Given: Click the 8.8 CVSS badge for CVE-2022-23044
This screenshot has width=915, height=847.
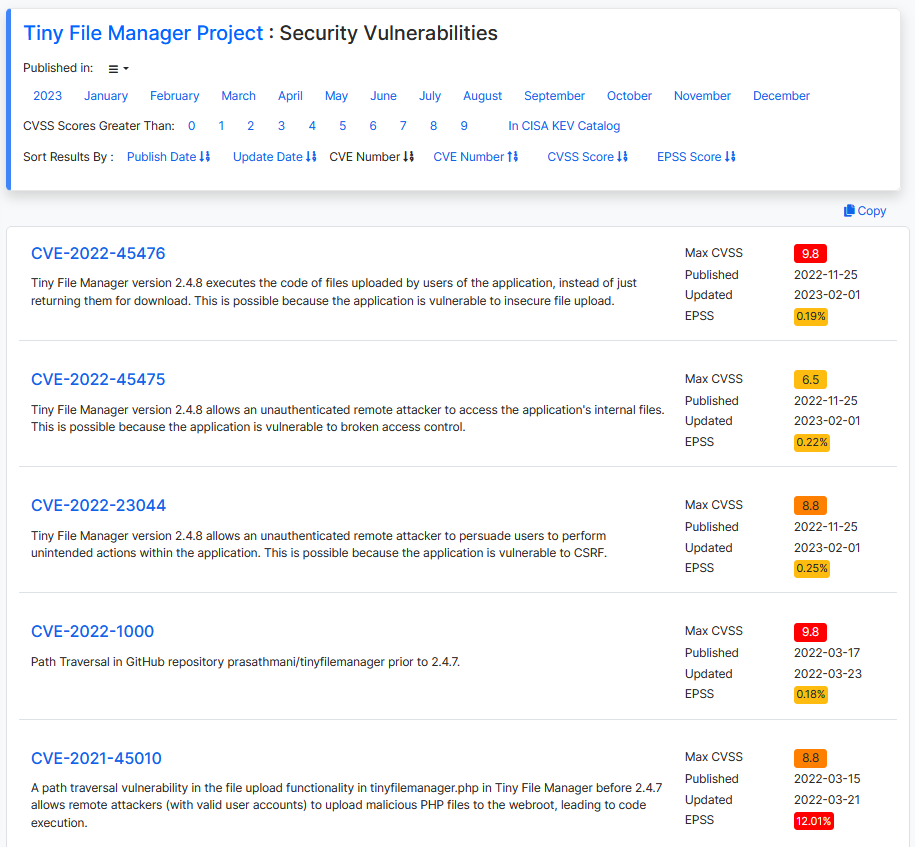Looking at the screenshot, I should (x=810, y=506).
